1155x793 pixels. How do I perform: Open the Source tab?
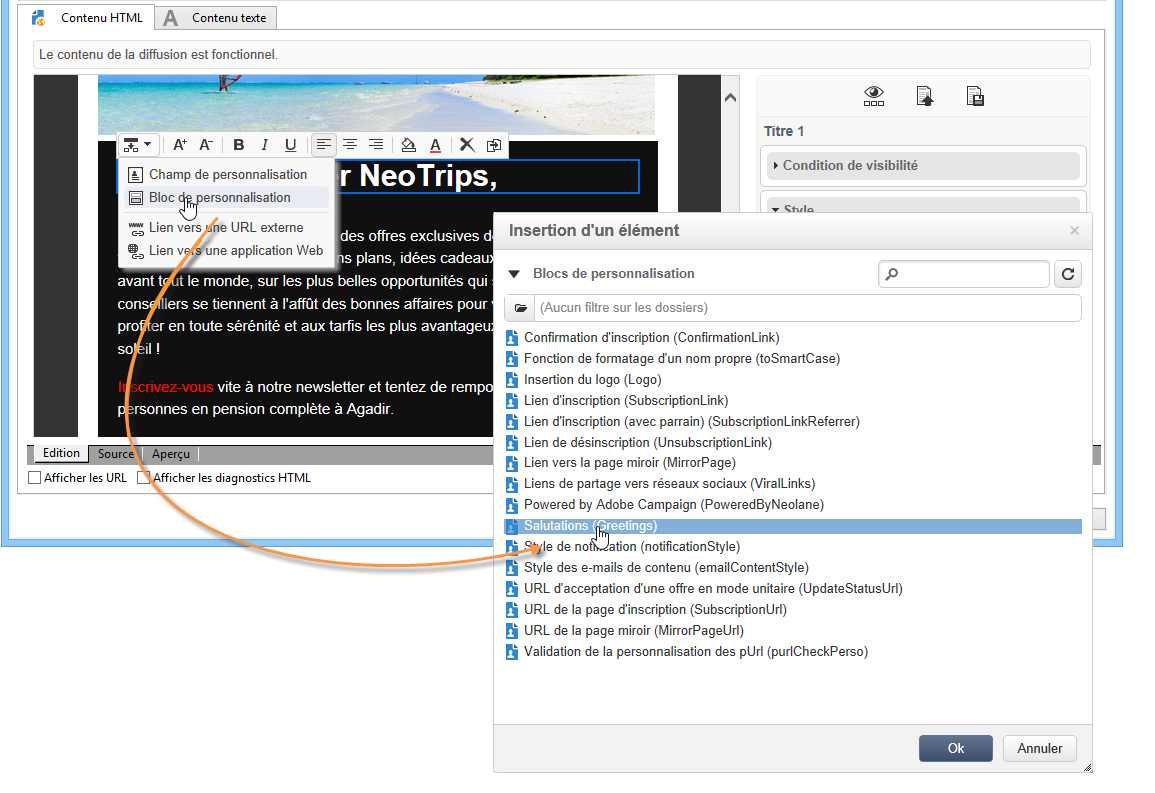pyautogui.click(x=116, y=454)
